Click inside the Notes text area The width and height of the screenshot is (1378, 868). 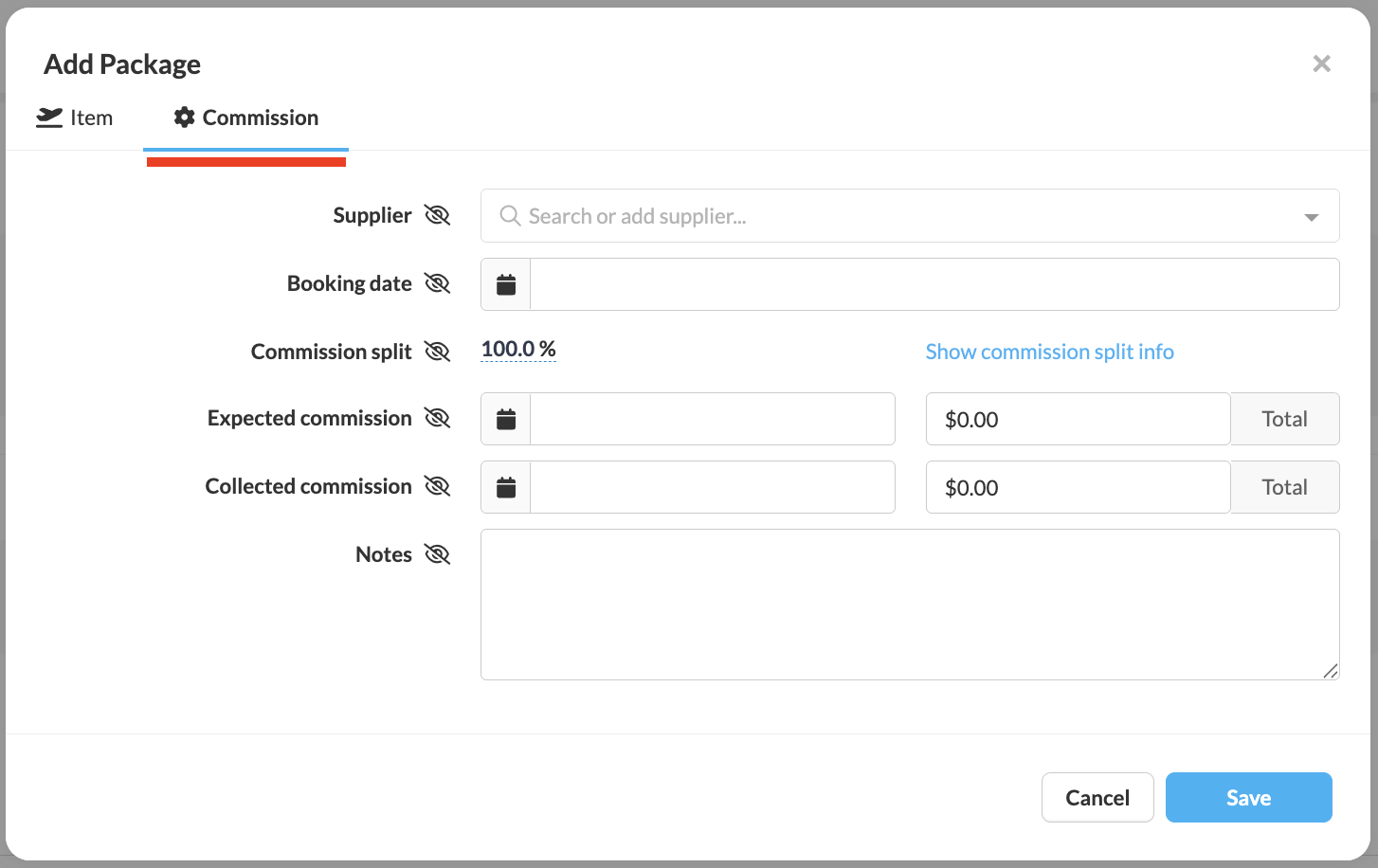(909, 605)
